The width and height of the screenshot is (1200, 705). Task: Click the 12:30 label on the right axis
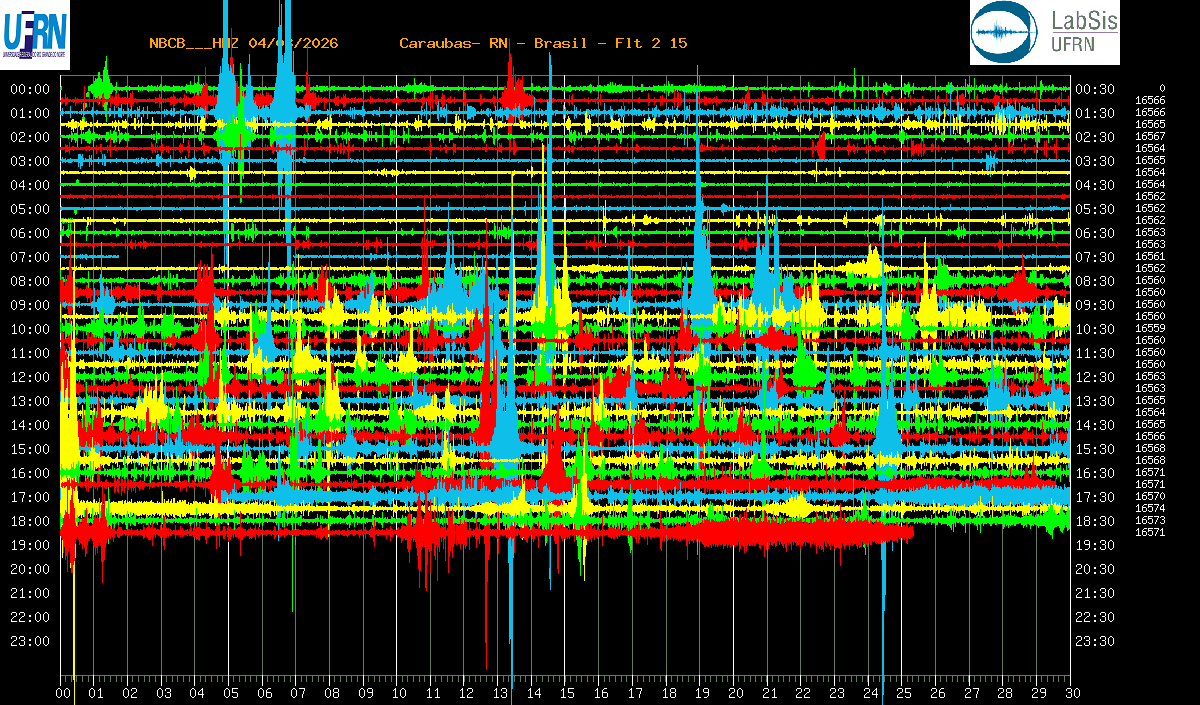[1095, 377]
